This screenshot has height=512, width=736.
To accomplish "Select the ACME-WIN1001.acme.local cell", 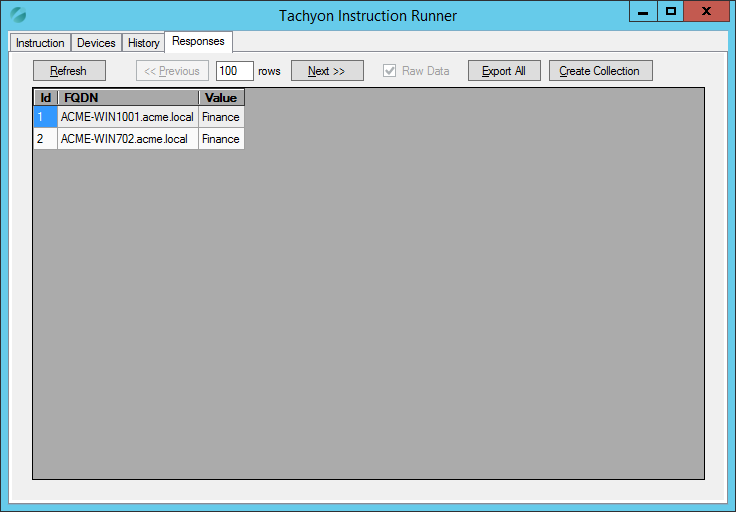I will [127, 117].
